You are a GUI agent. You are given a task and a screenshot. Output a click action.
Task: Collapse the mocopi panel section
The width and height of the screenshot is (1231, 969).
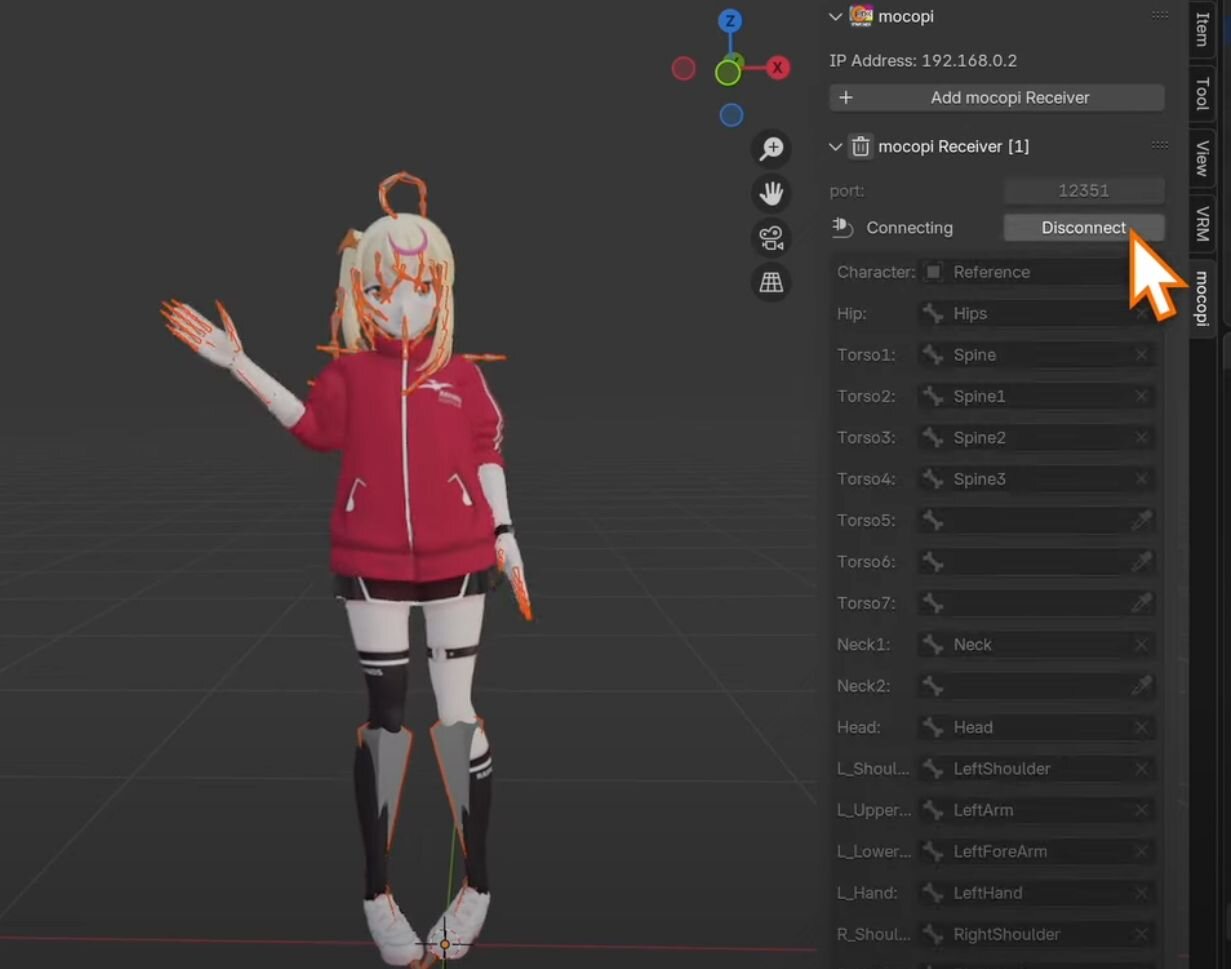click(x=836, y=16)
